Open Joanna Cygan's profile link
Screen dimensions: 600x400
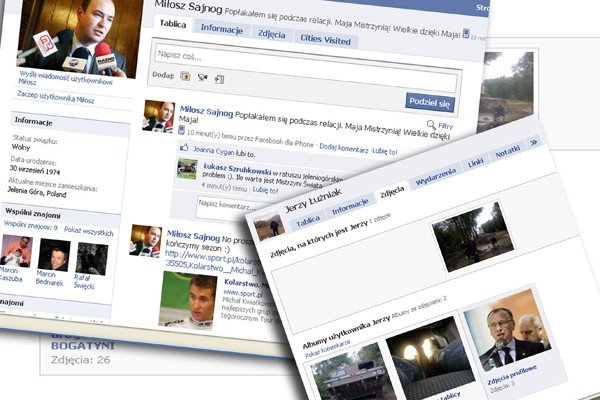213,151
